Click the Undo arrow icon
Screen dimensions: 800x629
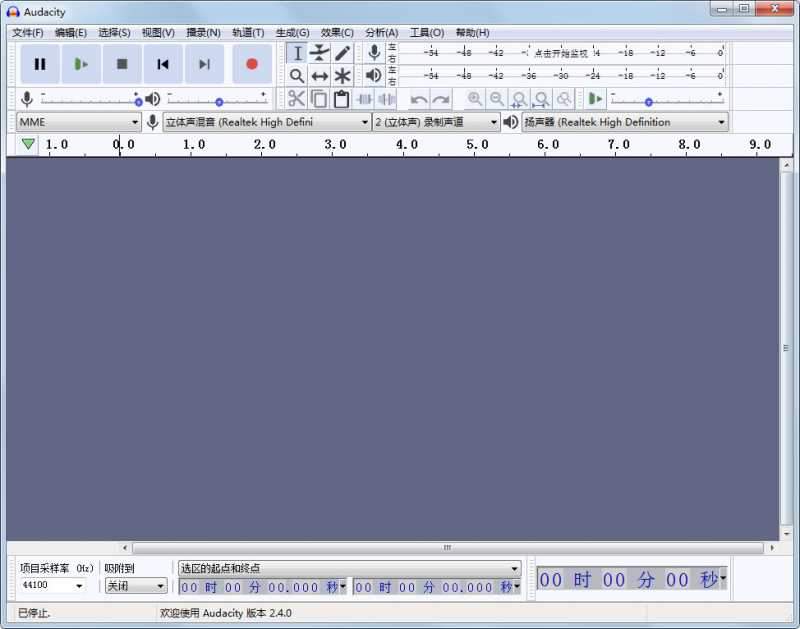tap(417, 98)
